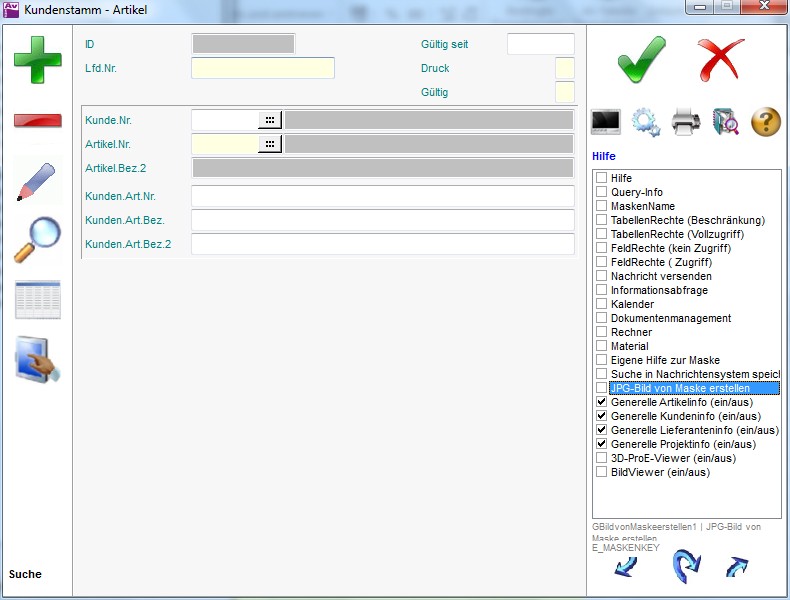Click the gear settings icon

pos(647,122)
